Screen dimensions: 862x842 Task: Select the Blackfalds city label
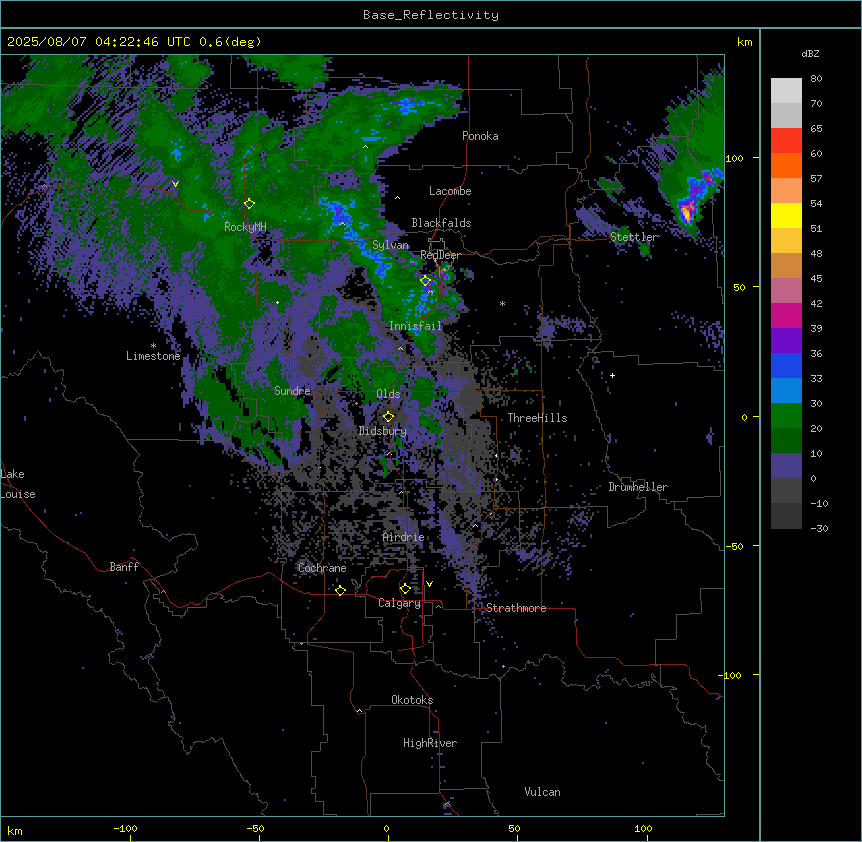(x=441, y=223)
